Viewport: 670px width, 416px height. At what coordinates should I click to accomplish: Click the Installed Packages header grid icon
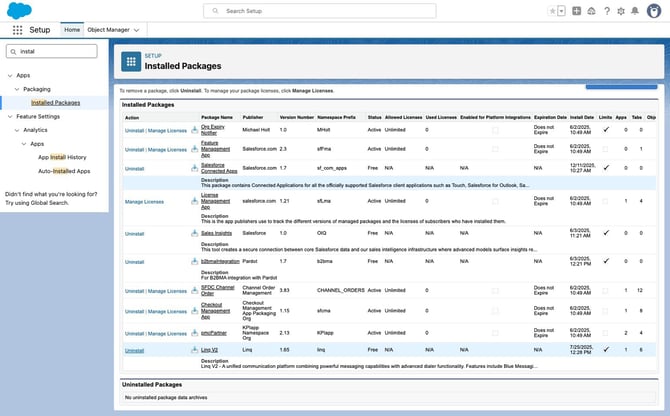[131, 62]
